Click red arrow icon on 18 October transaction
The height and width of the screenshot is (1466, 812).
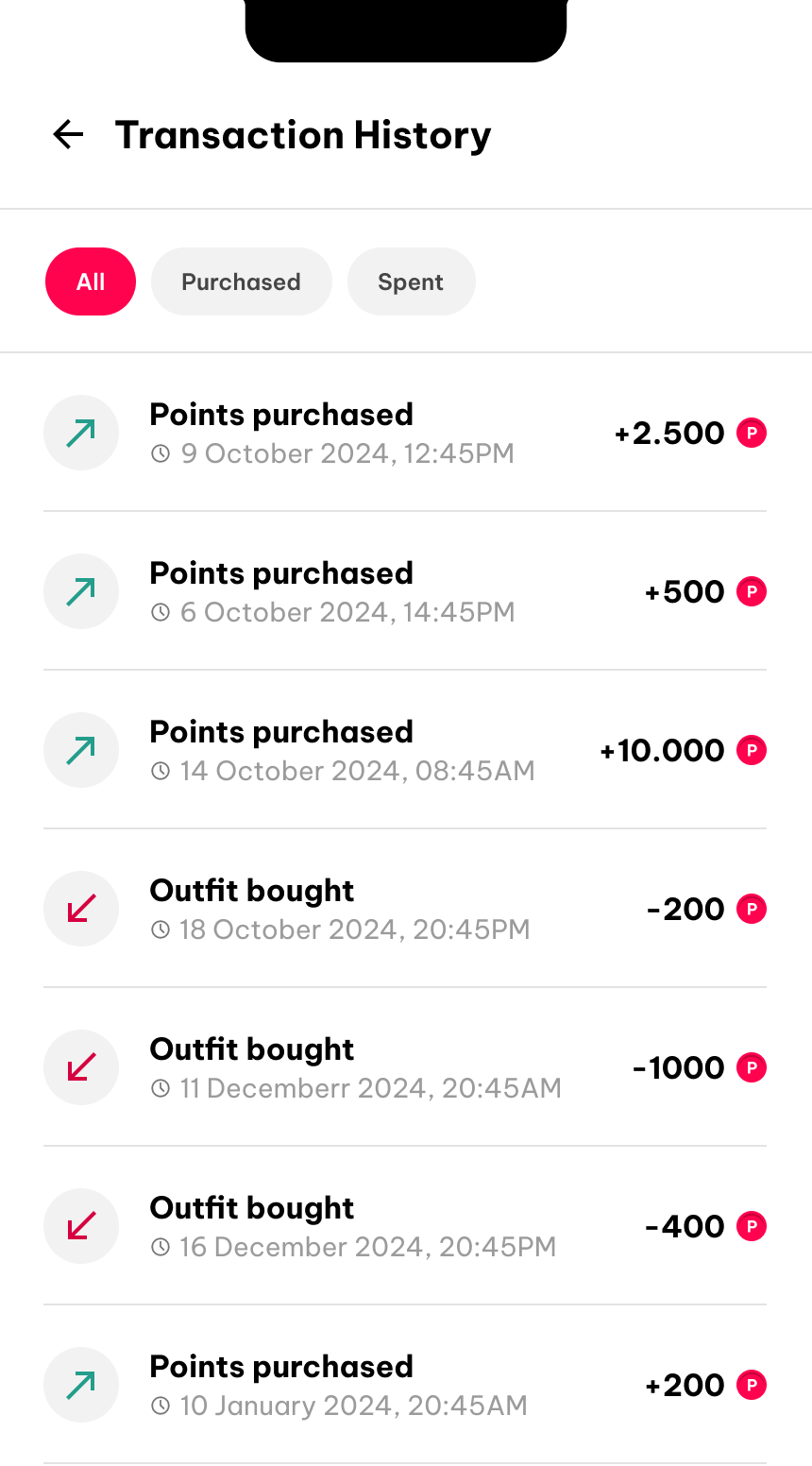click(81, 909)
